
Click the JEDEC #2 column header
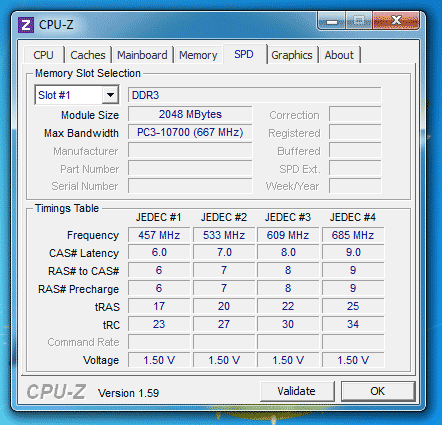point(224,217)
